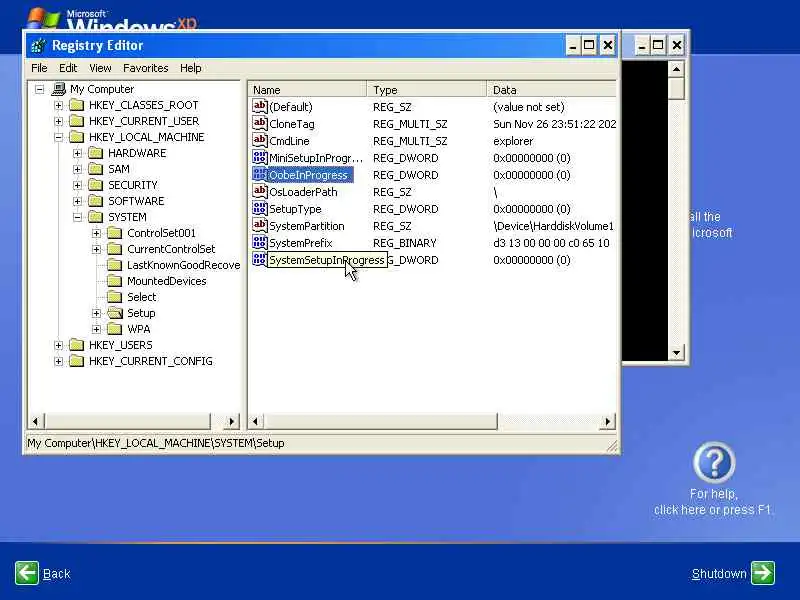Viewport: 800px width, 600px height.
Task: Select the MountedDevices tree key
Action: (x=166, y=281)
